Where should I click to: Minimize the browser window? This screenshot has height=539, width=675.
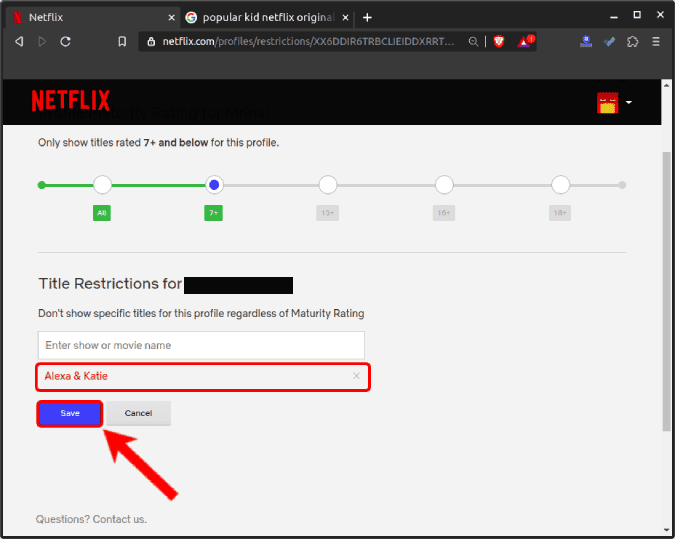tap(614, 17)
